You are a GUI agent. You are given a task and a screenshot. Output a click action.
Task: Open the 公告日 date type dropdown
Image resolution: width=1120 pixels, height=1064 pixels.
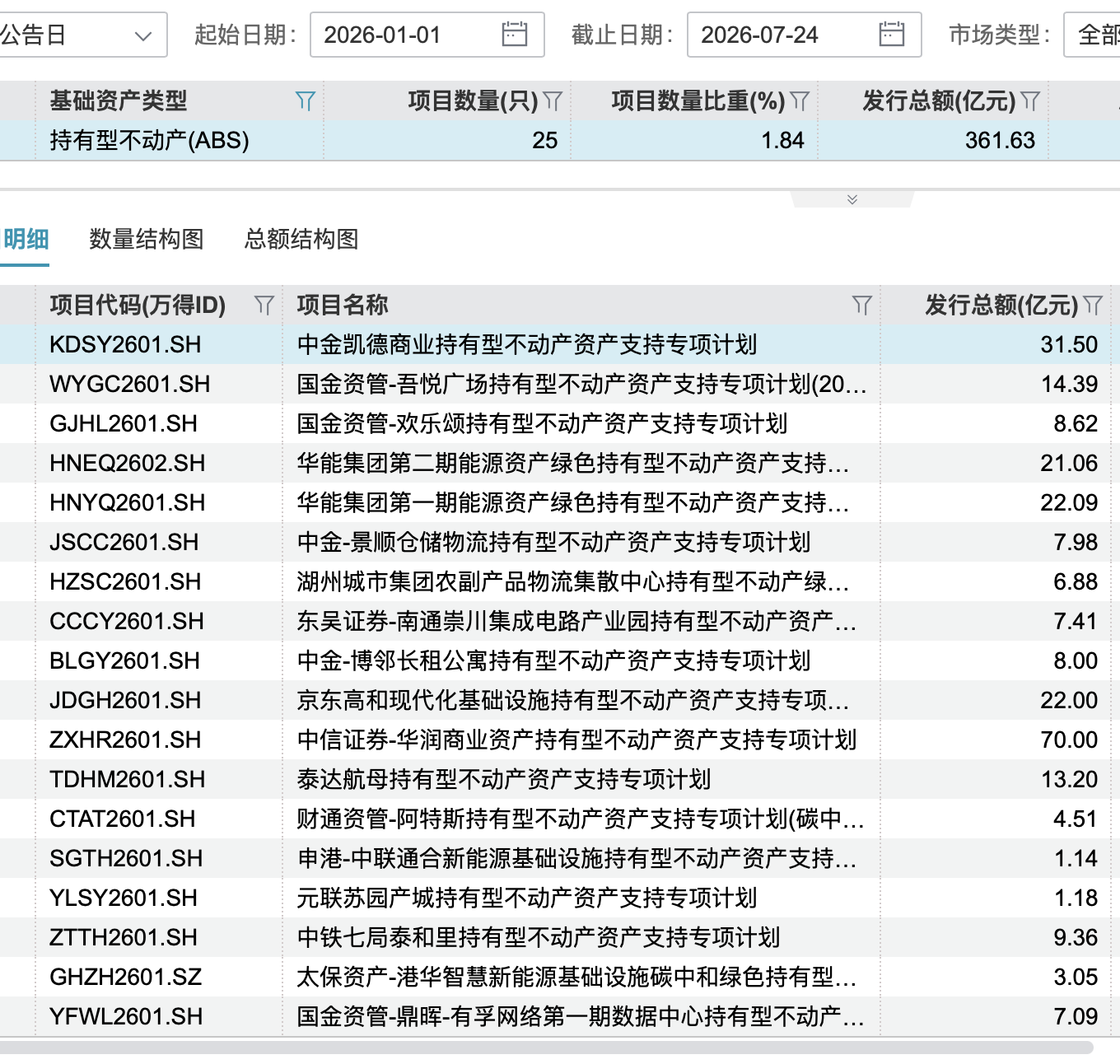pyautogui.click(x=82, y=35)
